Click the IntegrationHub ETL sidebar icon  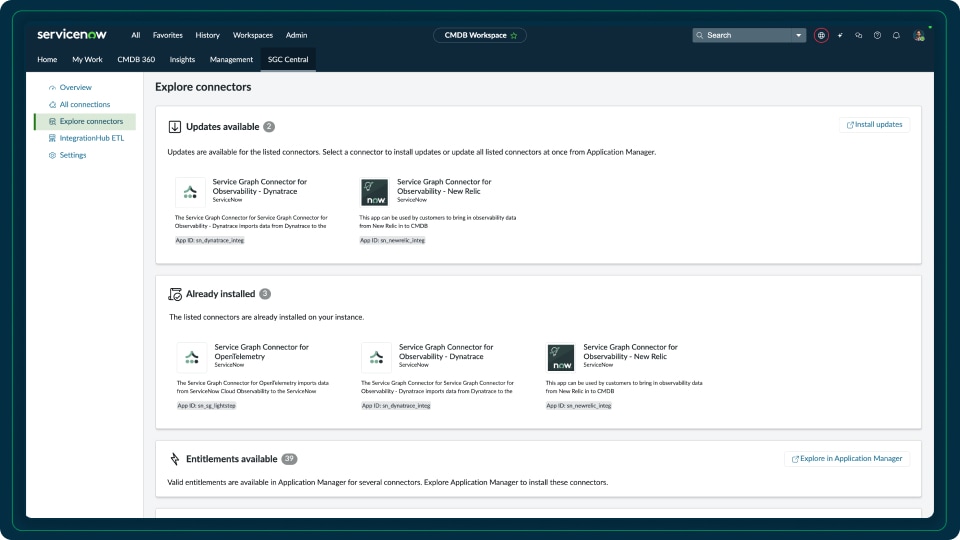coord(52,138)
